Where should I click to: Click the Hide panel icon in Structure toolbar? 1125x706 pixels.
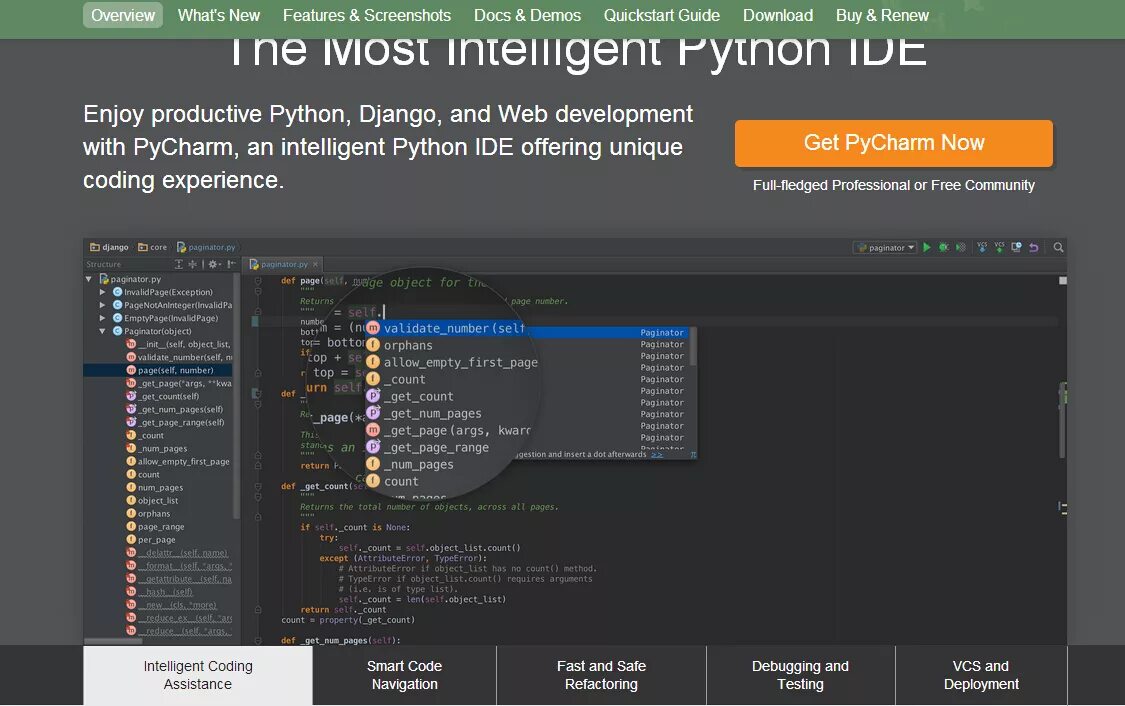tap(231, 264)
